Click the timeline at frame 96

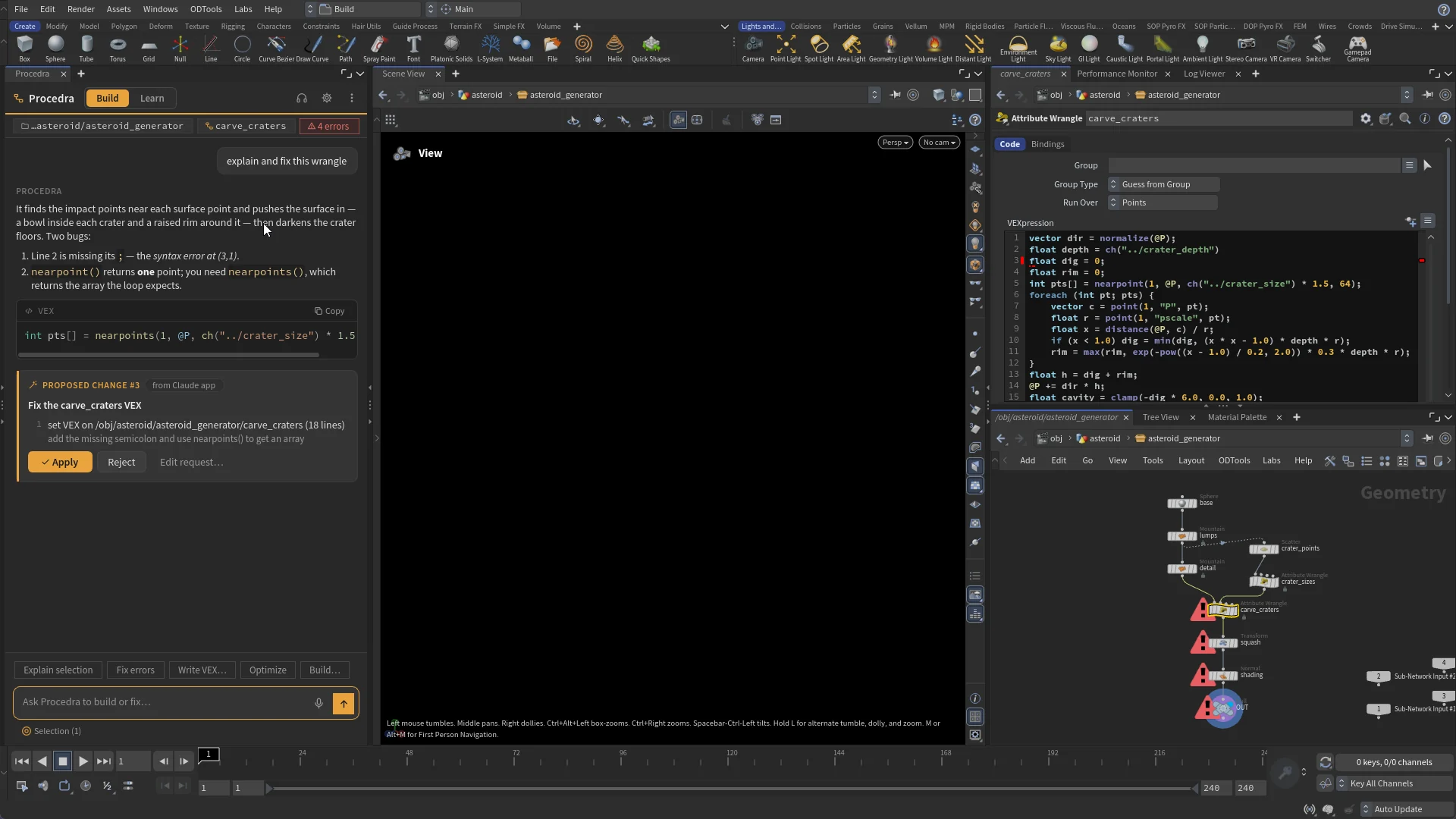[623, 756]
